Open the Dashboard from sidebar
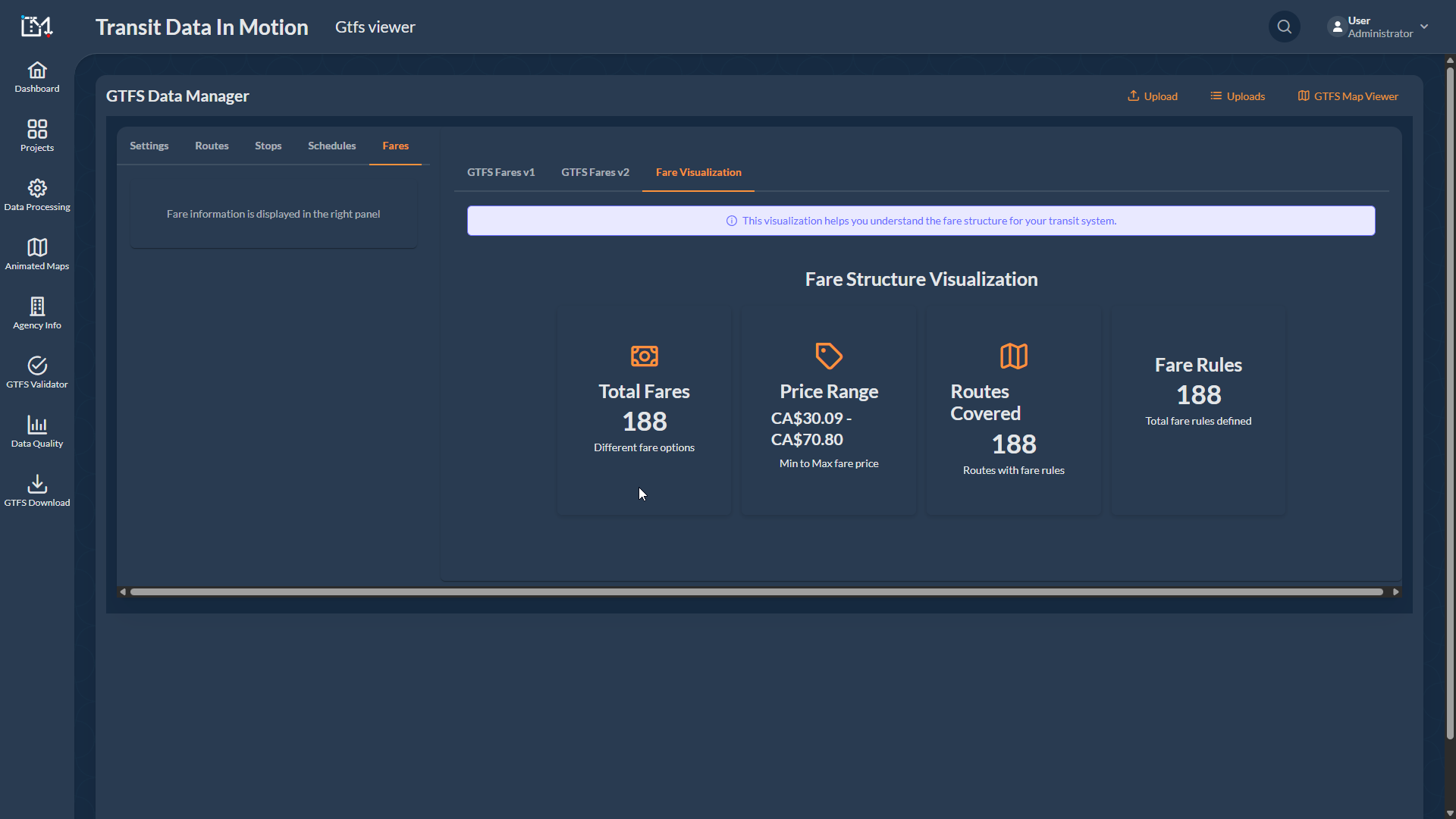 36,77
